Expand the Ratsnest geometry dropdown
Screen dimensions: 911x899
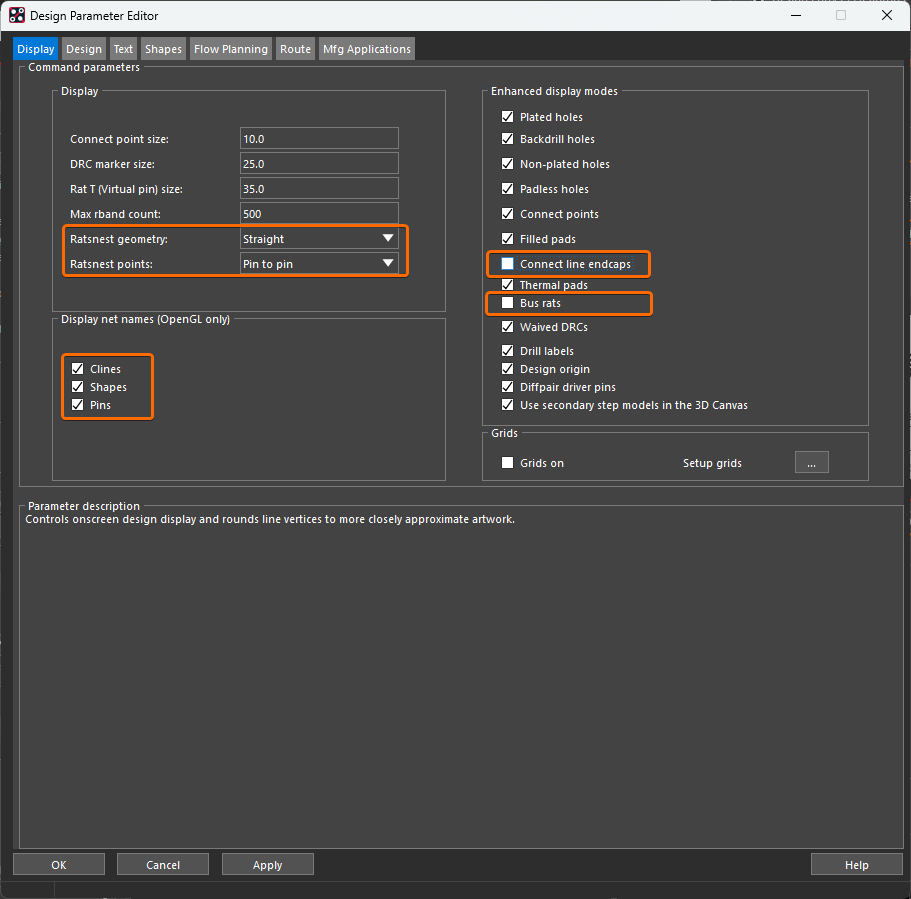(387, 239)
